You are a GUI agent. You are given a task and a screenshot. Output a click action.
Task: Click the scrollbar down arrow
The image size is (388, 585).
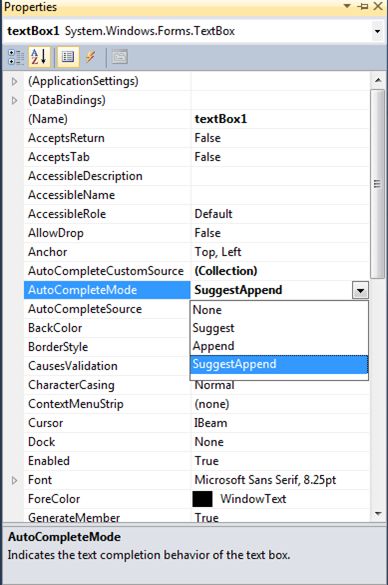[378, 514]
